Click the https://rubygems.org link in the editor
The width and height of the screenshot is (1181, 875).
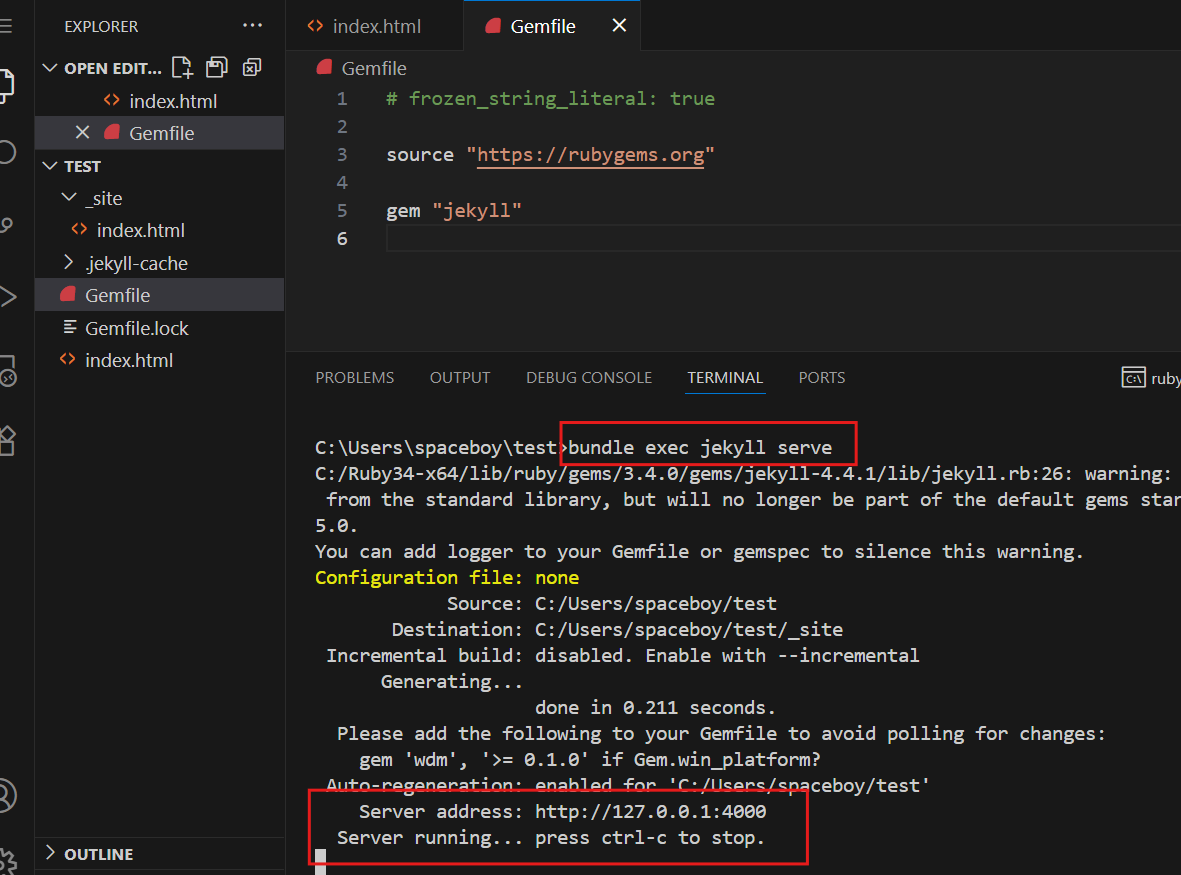click(590, 154)
